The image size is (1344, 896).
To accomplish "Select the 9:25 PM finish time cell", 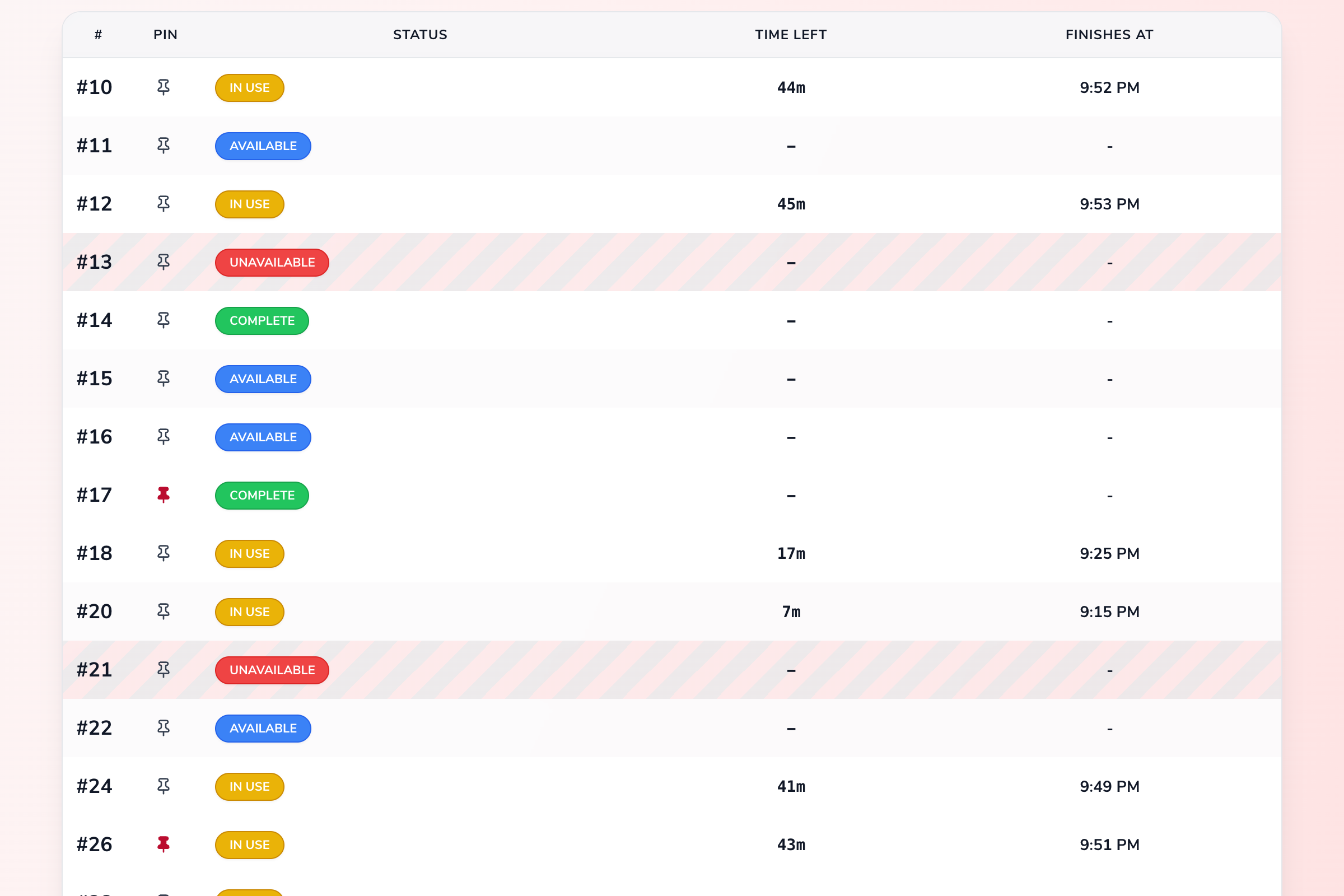I will pyautogui.click(x=1109, y=554).
